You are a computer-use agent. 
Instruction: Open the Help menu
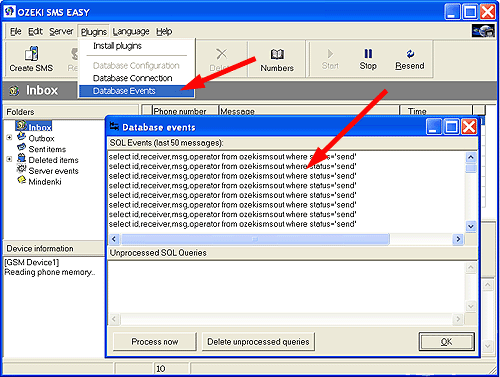point(164,31)
